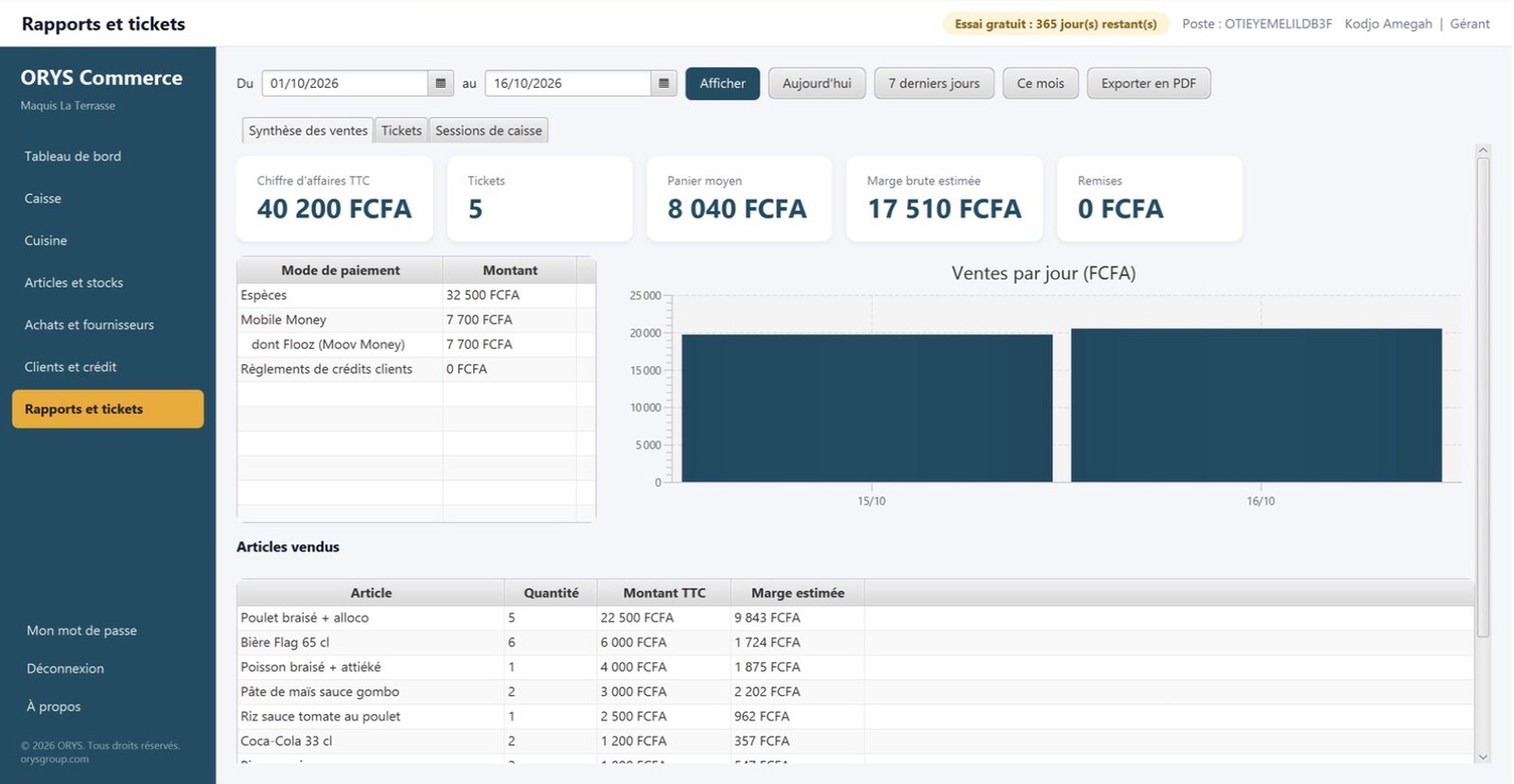Click the vertical scrollbar thumb

(x=1483, y=397)
